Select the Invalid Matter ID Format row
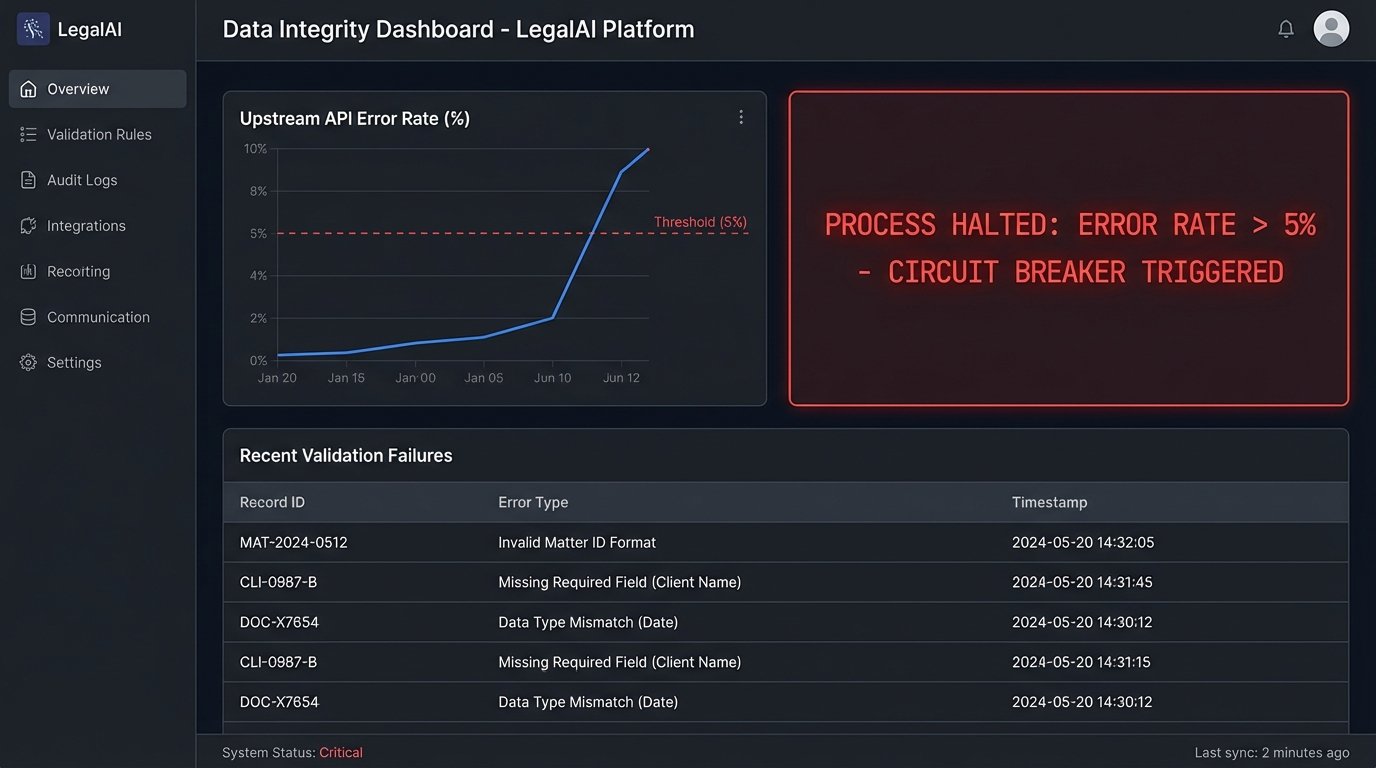 tap(577, 542)
